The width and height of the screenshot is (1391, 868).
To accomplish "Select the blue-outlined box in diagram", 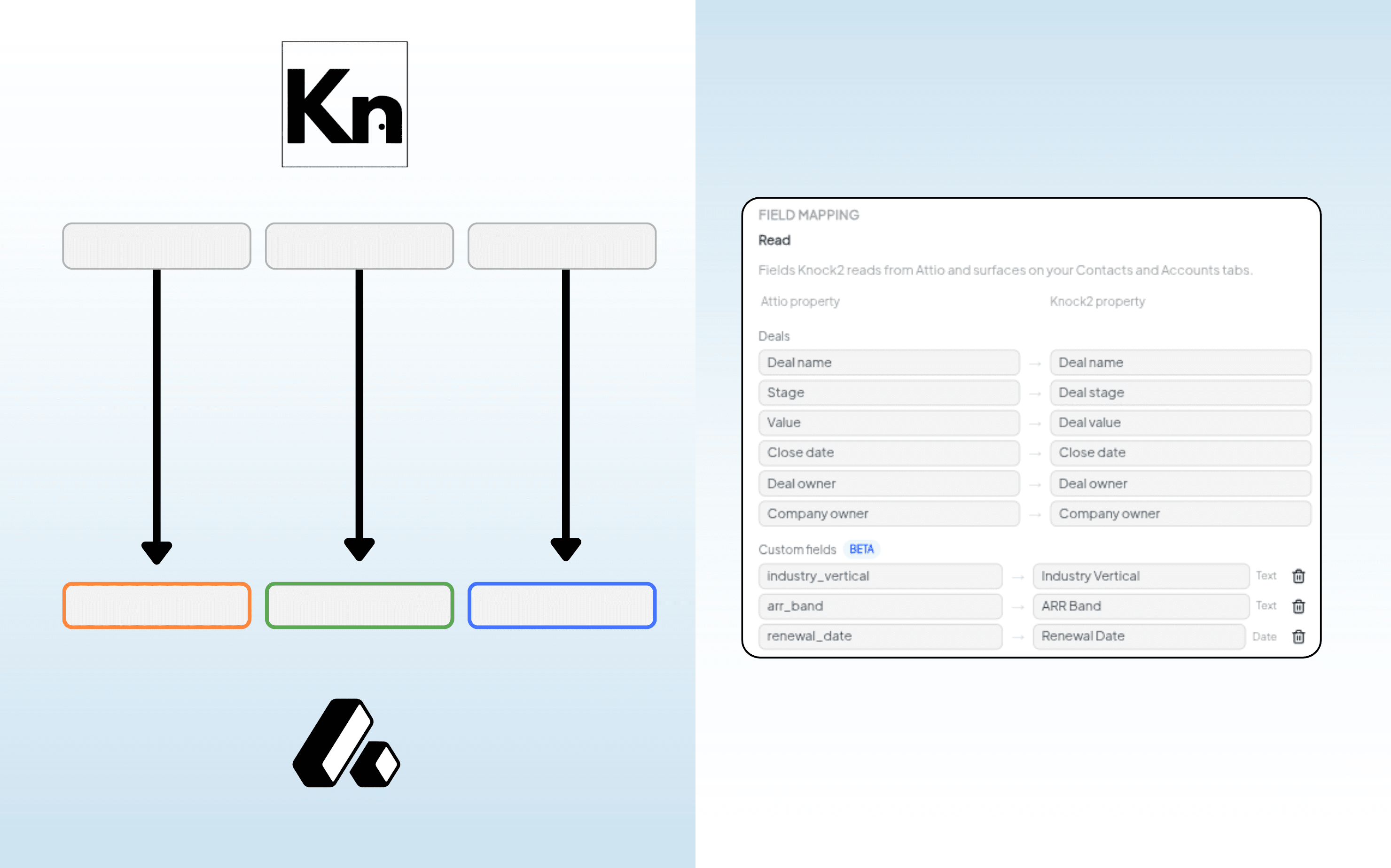I will pyautogui.click(x=562, y=605).
